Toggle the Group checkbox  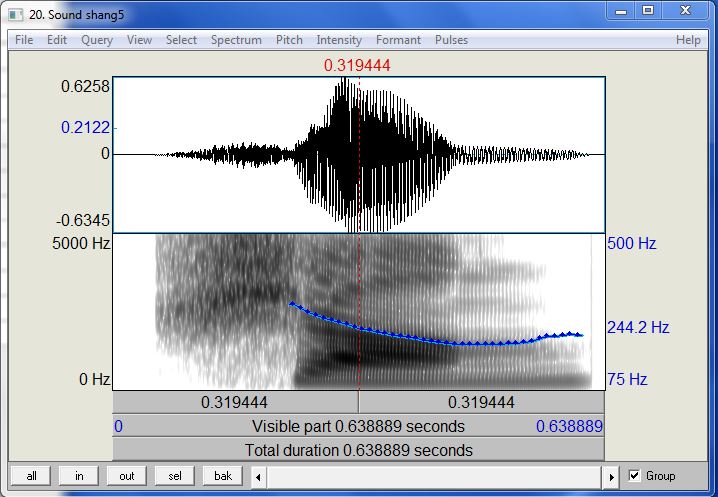634,475
